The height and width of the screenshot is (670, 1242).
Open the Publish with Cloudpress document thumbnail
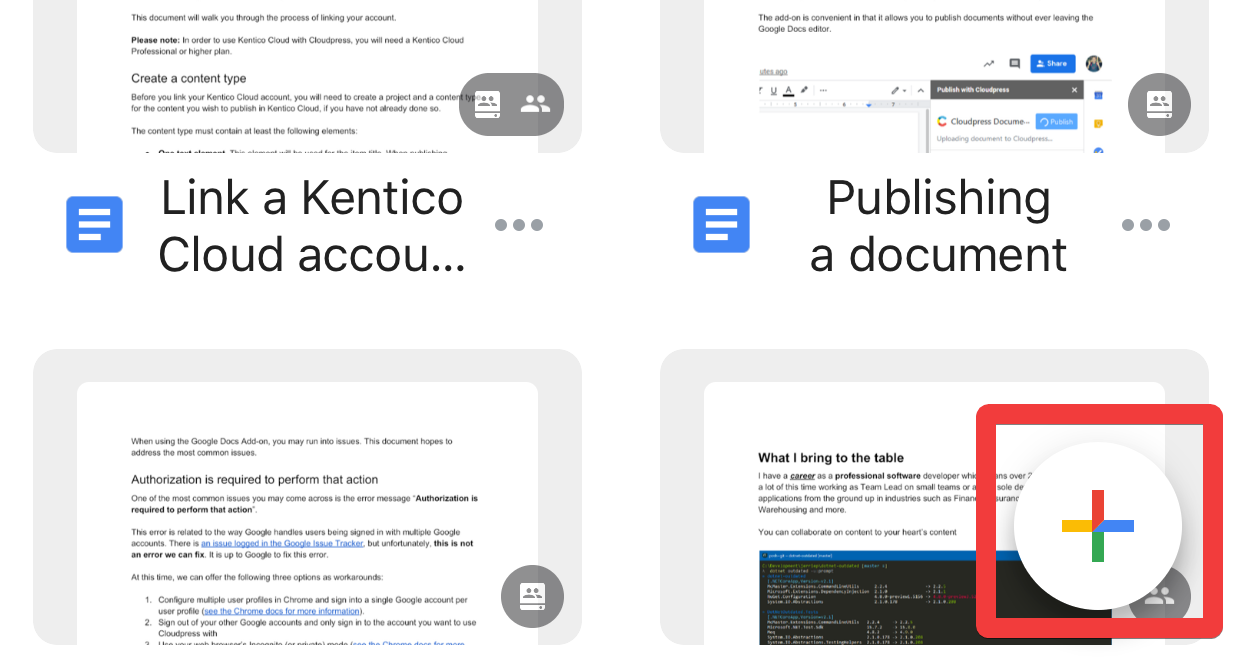[935, 76]
